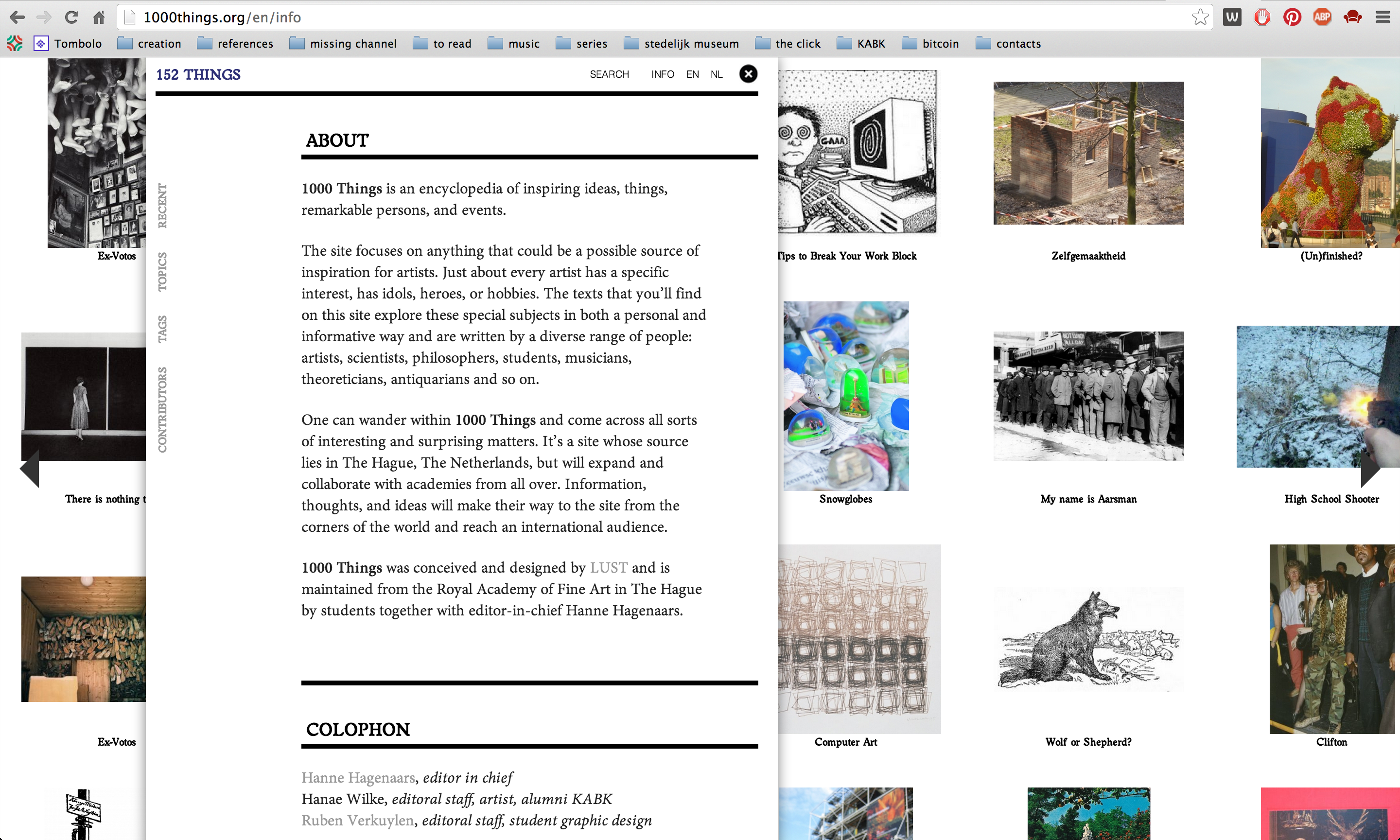Open the vertical TOPICS tab
The width and height of the screenshot is (1400, 840).
(x=162, y=272)
